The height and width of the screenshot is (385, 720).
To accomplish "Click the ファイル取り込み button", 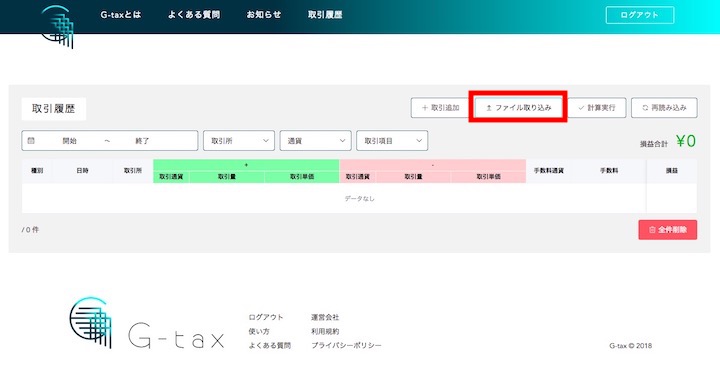I will coord(518,108).
